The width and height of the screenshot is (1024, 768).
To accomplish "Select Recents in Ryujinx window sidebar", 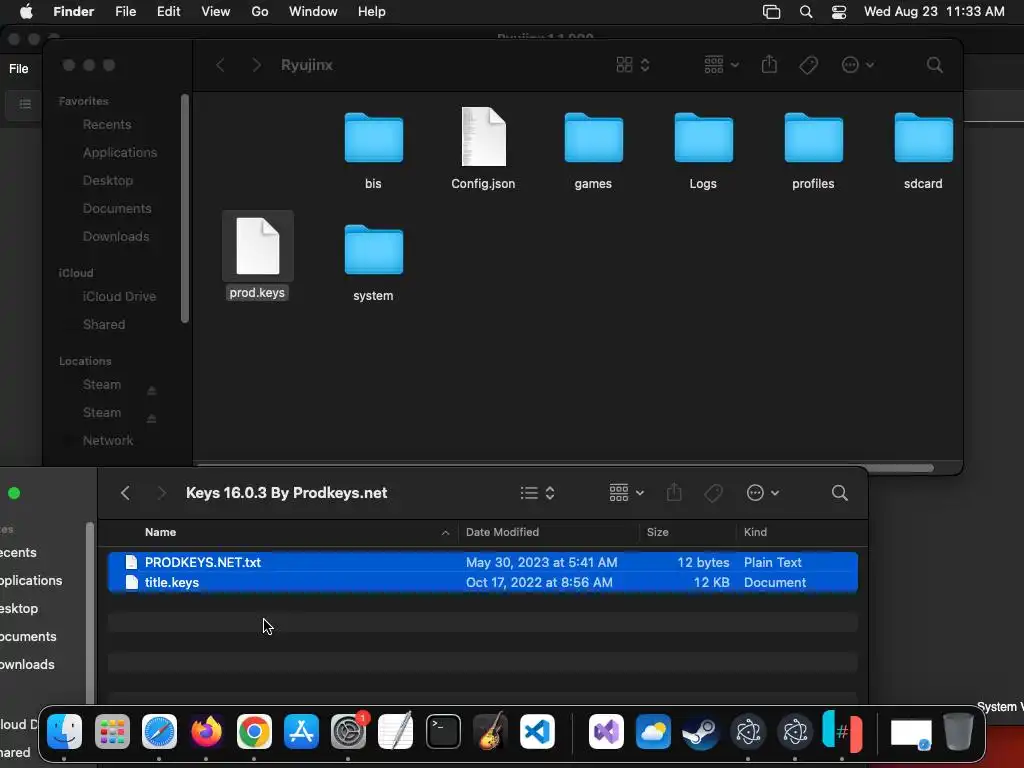I will point(106,124).
